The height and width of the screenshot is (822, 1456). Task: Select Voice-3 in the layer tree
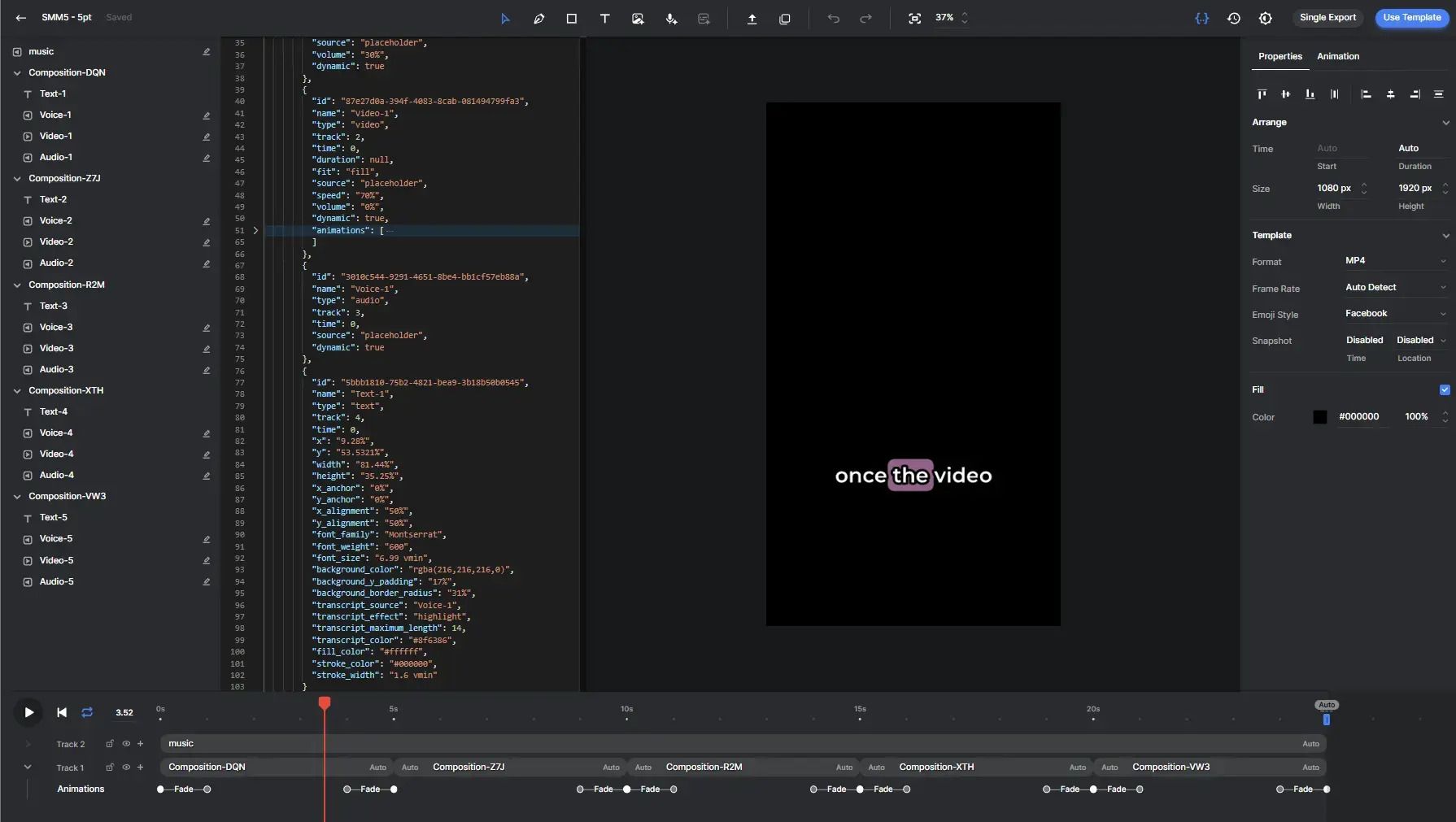coord(56,328)
